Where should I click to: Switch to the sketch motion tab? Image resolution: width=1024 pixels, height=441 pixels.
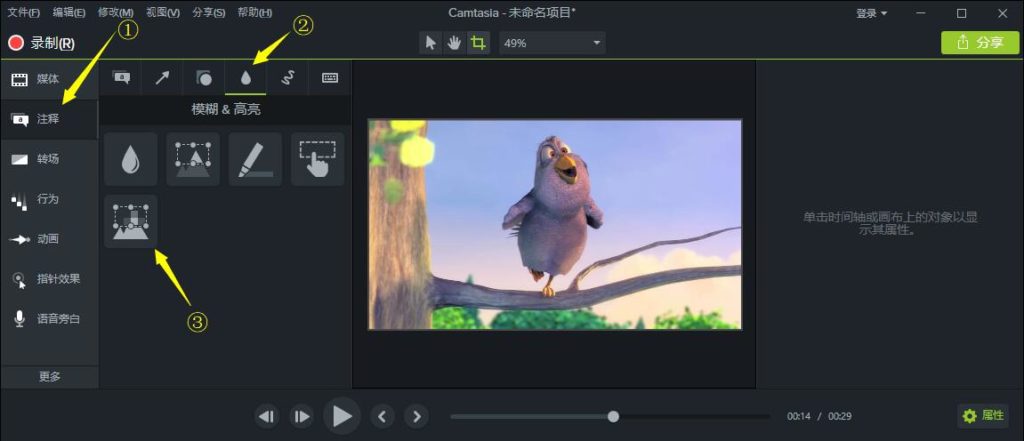tap(287, 78)
